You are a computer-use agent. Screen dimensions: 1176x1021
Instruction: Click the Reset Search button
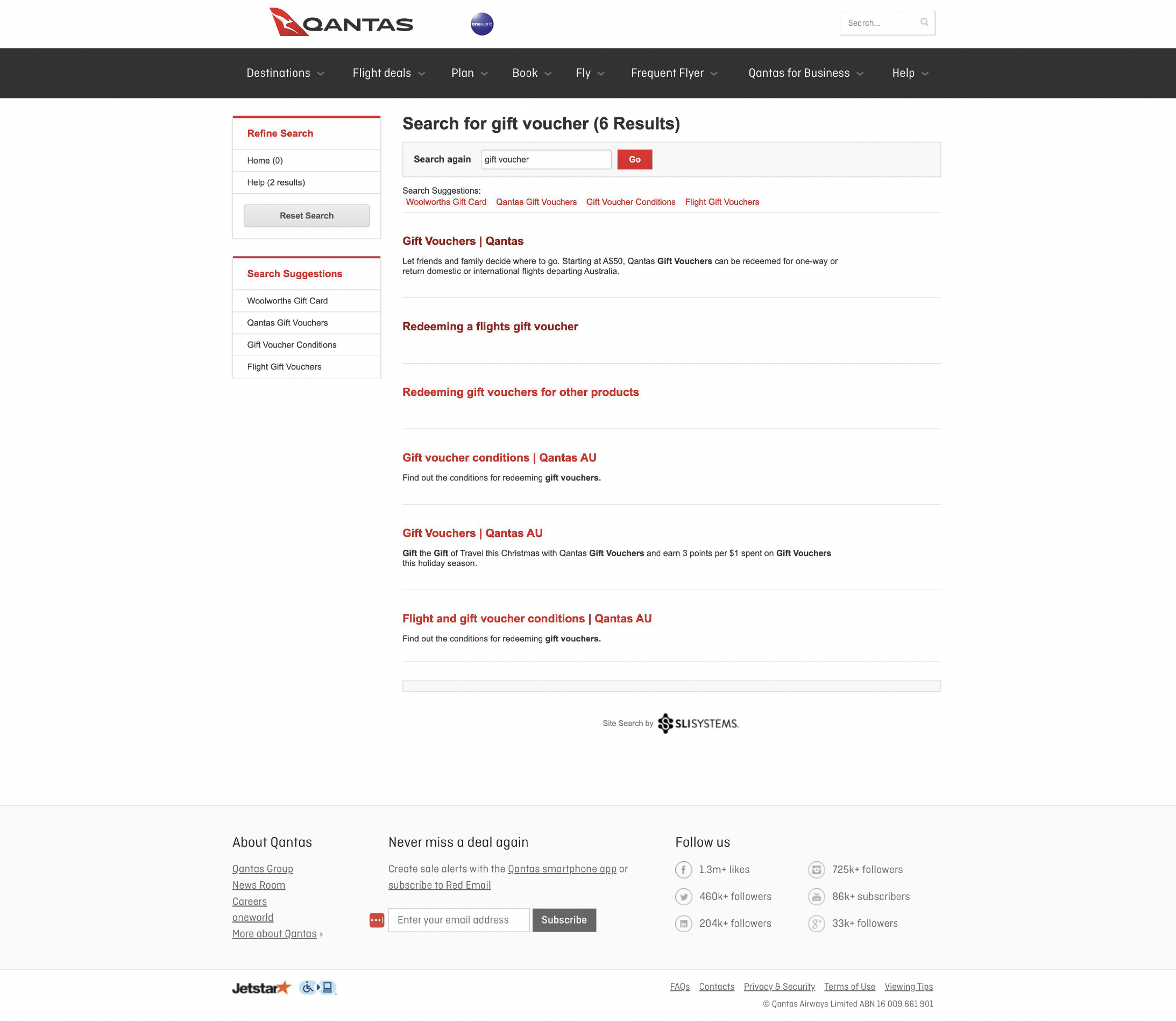(307, 216)
